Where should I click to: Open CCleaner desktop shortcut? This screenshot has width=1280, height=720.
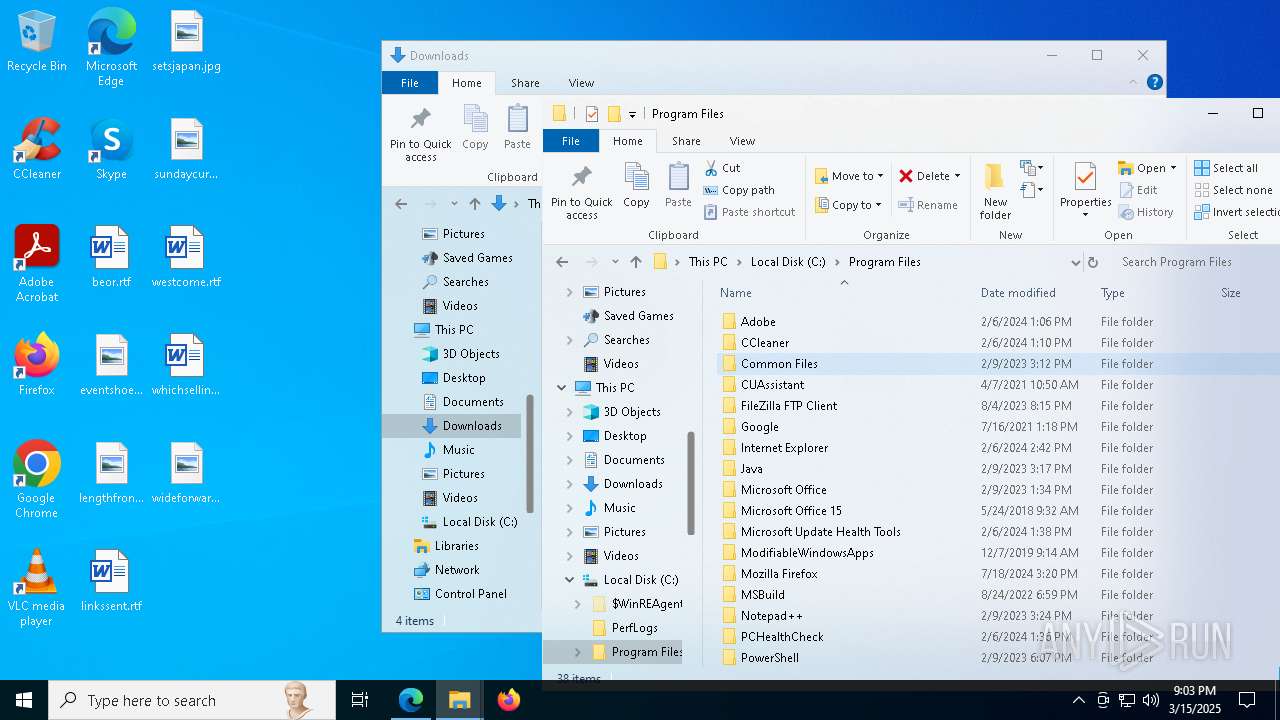[37, 149]
